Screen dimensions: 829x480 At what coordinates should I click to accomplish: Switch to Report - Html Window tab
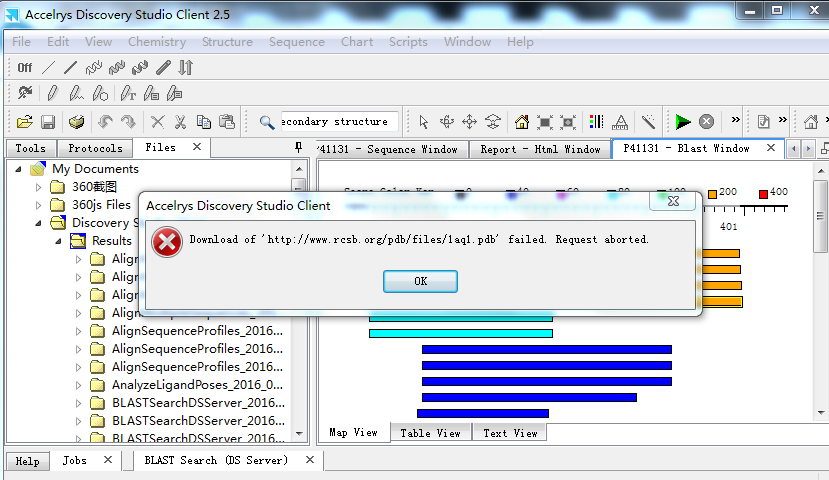pyautogui.click(x=540, y=150)
